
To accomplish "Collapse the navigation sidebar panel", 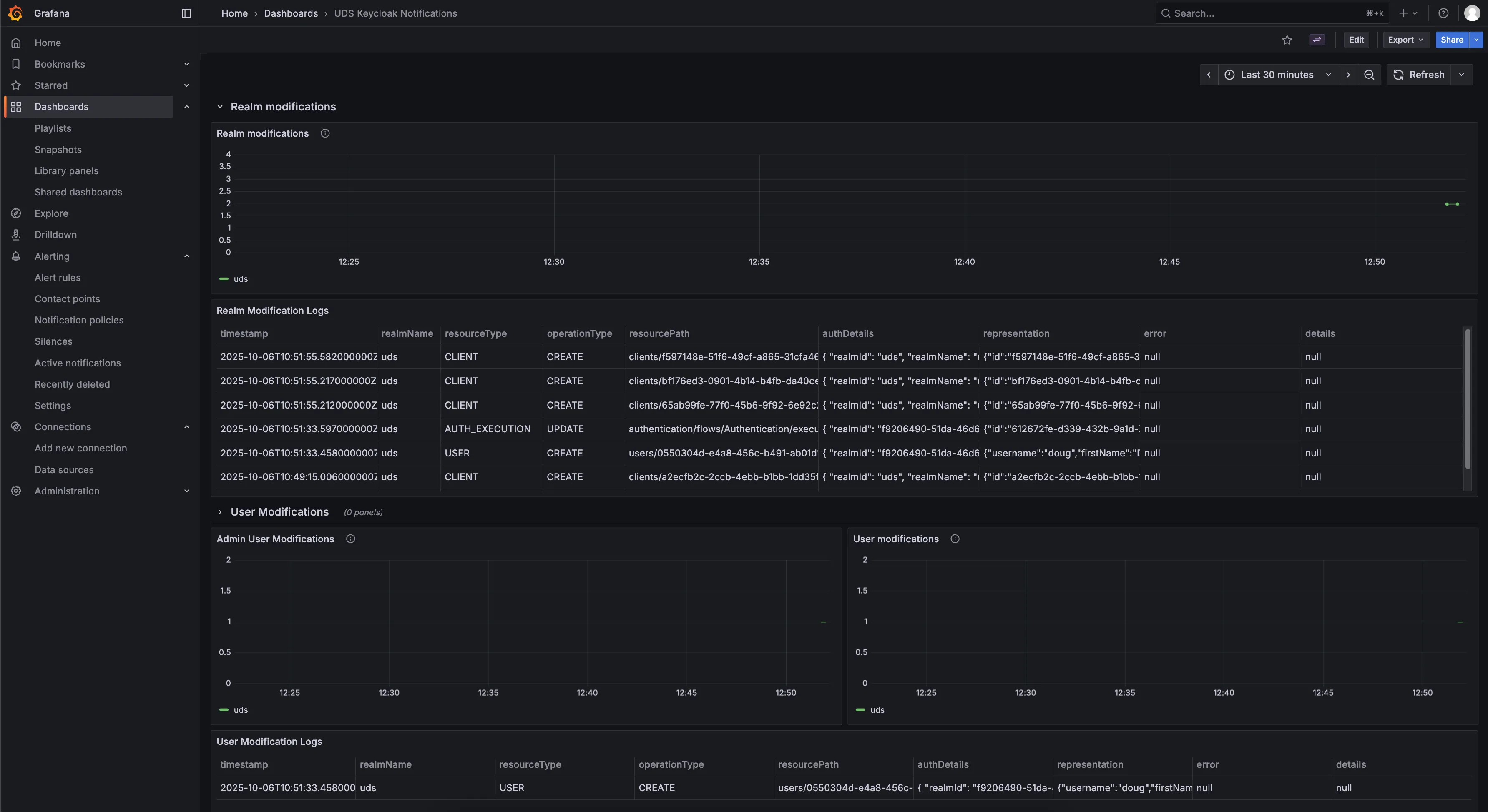I will (186, 13).
